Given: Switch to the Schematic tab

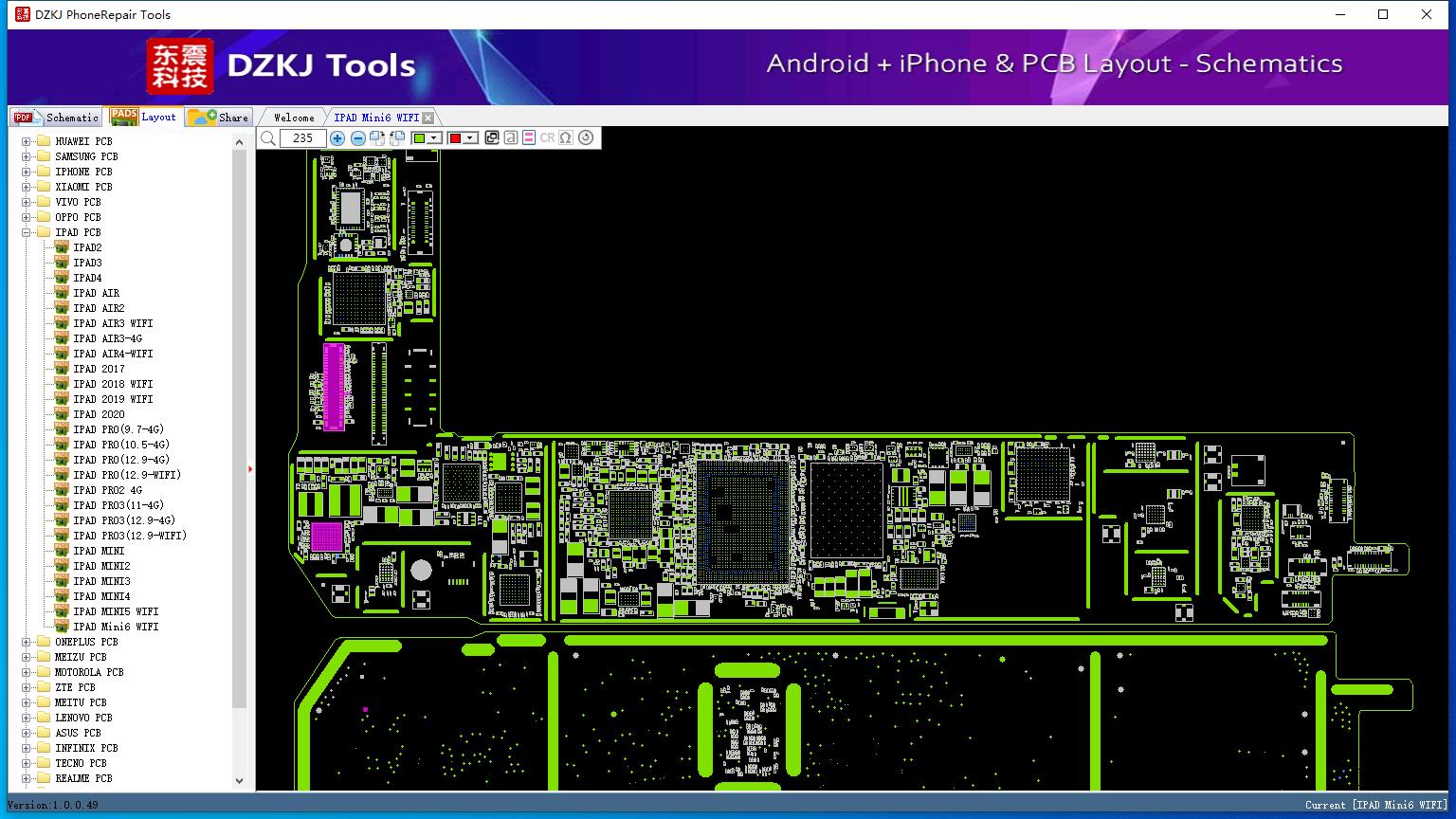Looking at the screenshot, I should [56, 118].
